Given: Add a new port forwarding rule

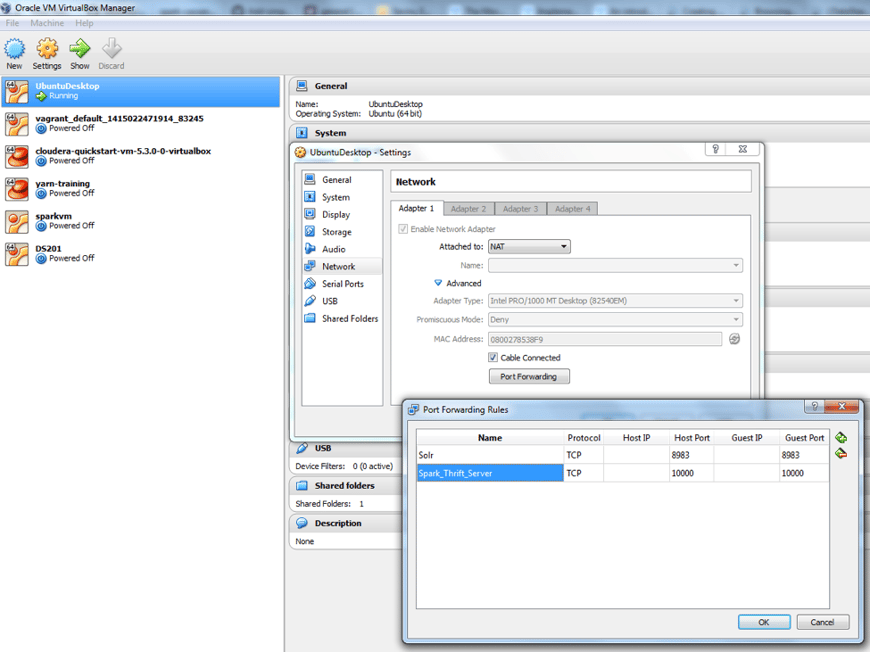Looking at the screenshot, I should pyautogui.click(x=841, y=437).
